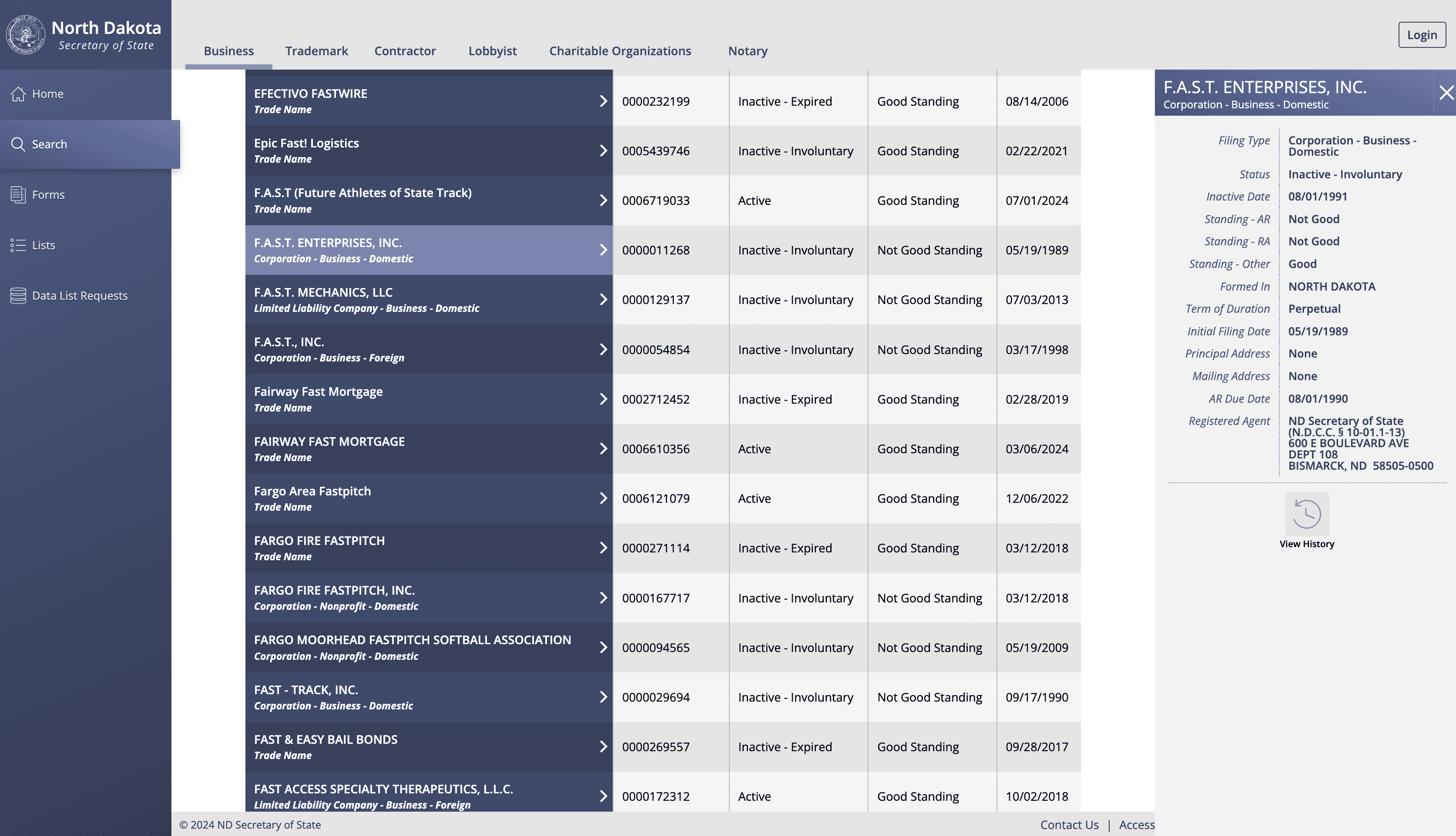The image size is (1456, 836).
Task: Select the EFECTIVO FASTWIRE trade name entry
Action: tap(310, 94)
